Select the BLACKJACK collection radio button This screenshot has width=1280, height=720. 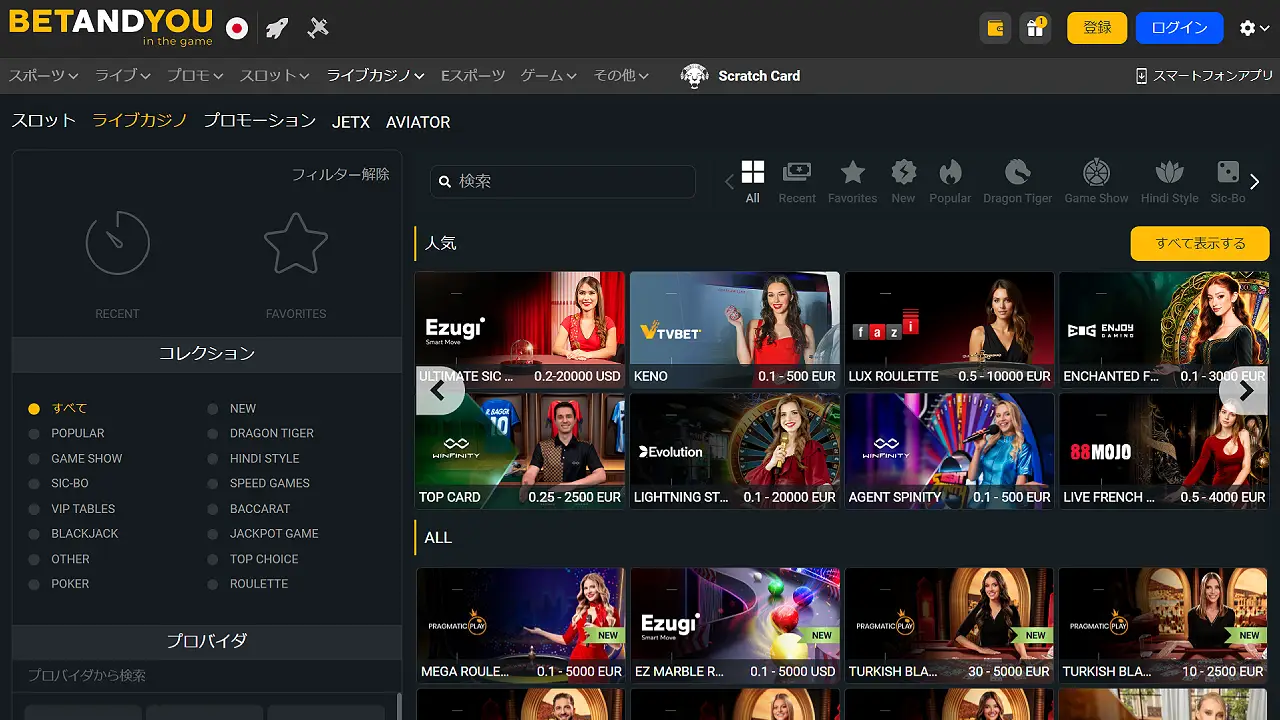[x=34, y=534]
